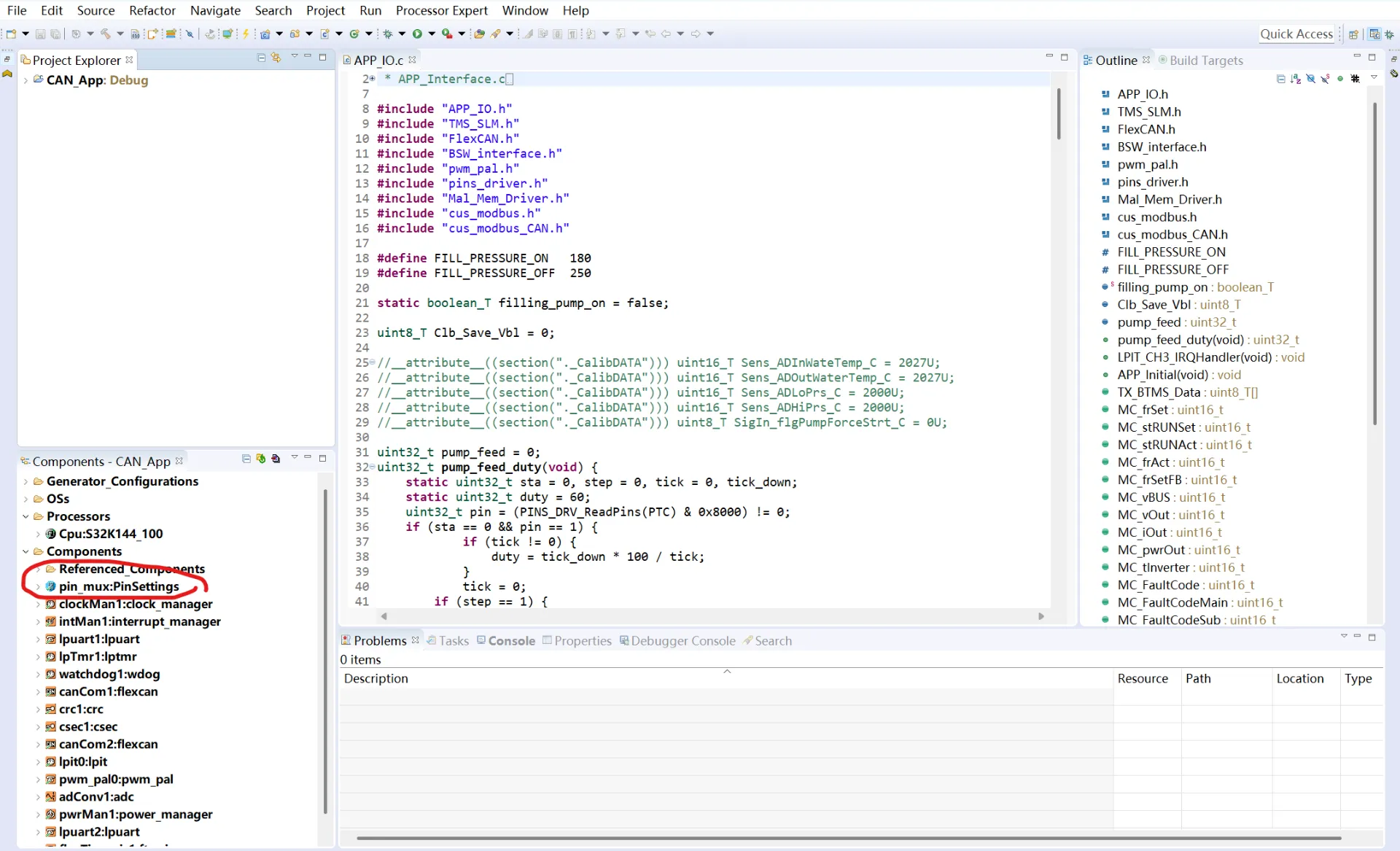Click the Build hammer toolbar icon
Image resolution: width=1400 pixels, height=851 pixels.
(106, 34)
